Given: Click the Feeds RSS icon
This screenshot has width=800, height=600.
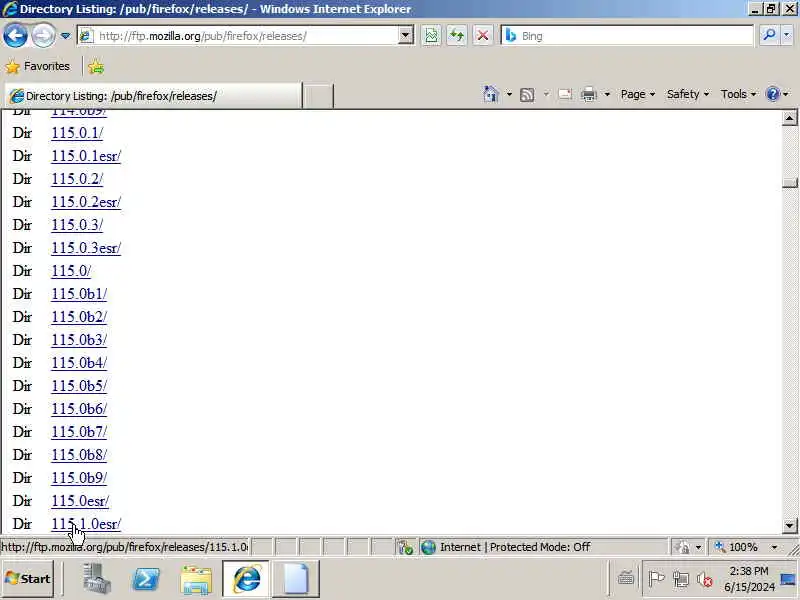Looking at the screenshot, I should [527, 95].
